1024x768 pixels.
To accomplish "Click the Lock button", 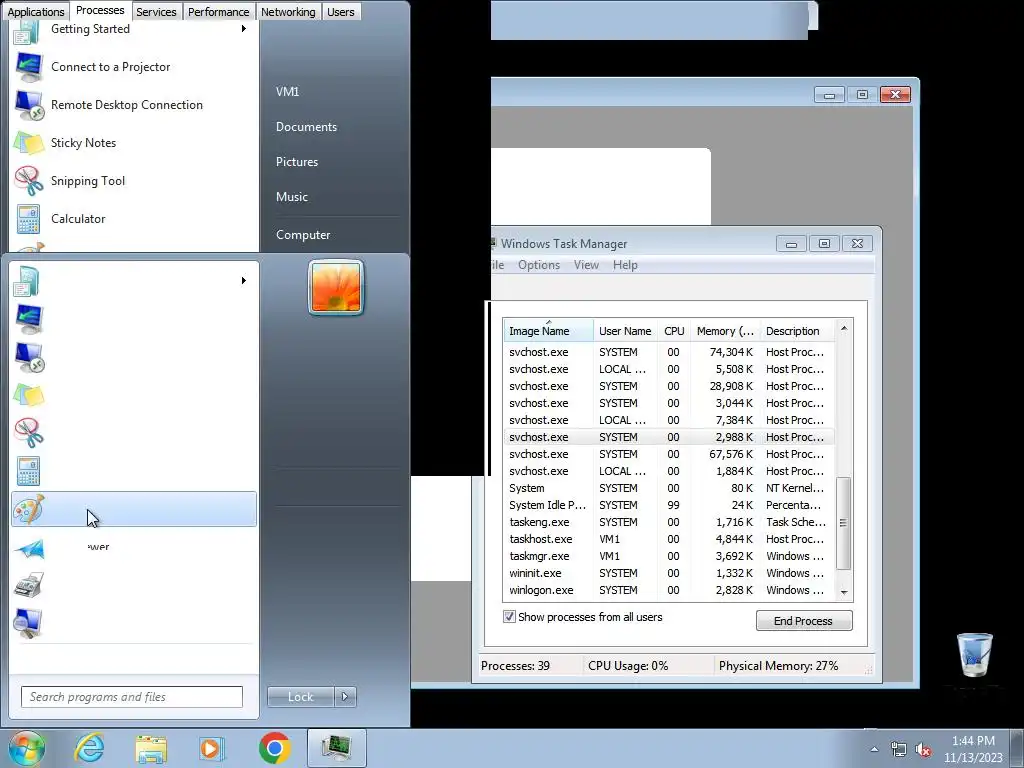I will [x=300, y=697].
